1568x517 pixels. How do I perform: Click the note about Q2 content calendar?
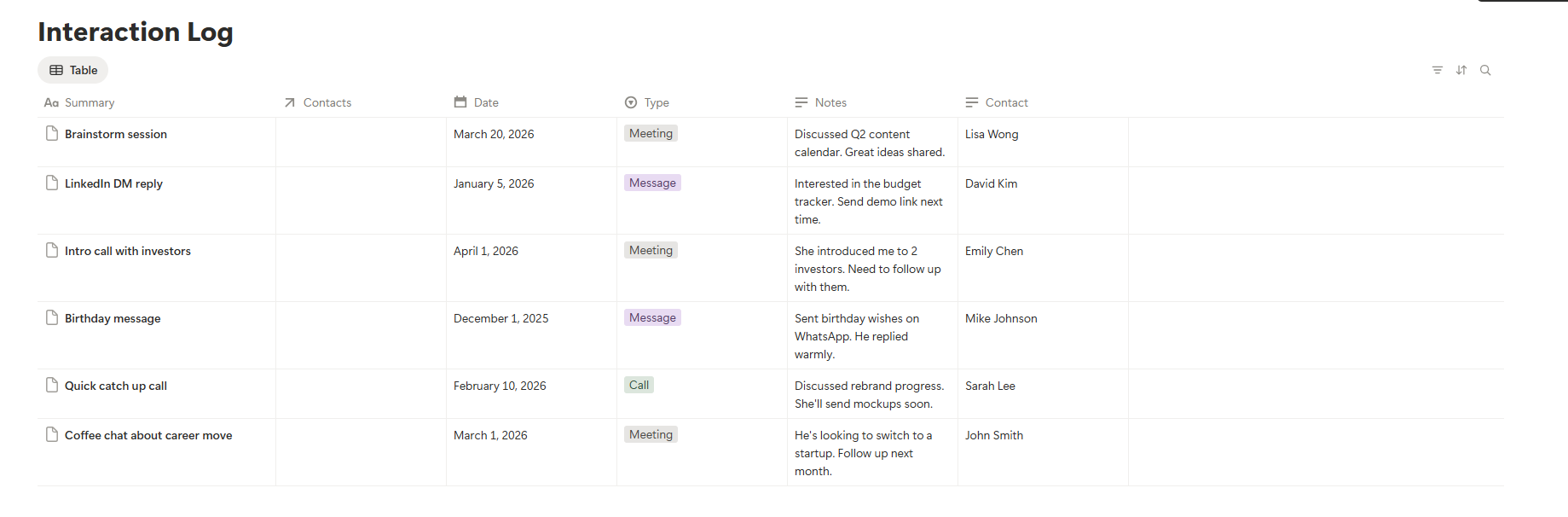[x=870, y=142]
